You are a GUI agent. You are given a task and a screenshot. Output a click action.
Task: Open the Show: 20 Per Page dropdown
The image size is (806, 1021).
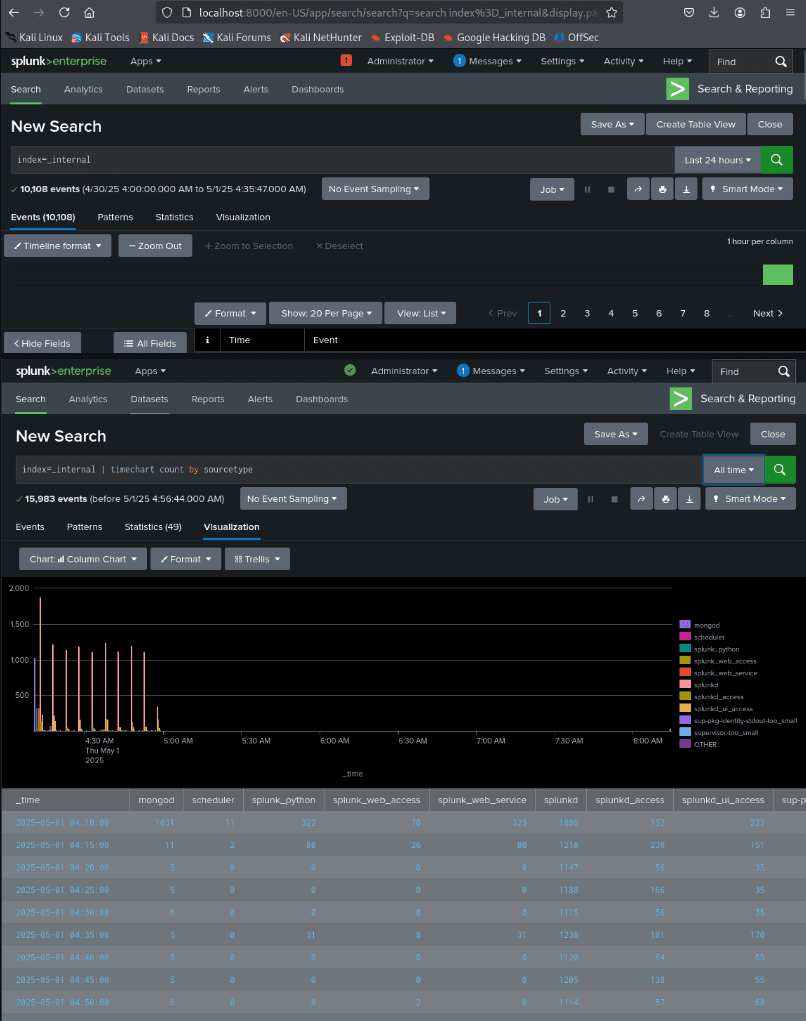coord(326,313)
